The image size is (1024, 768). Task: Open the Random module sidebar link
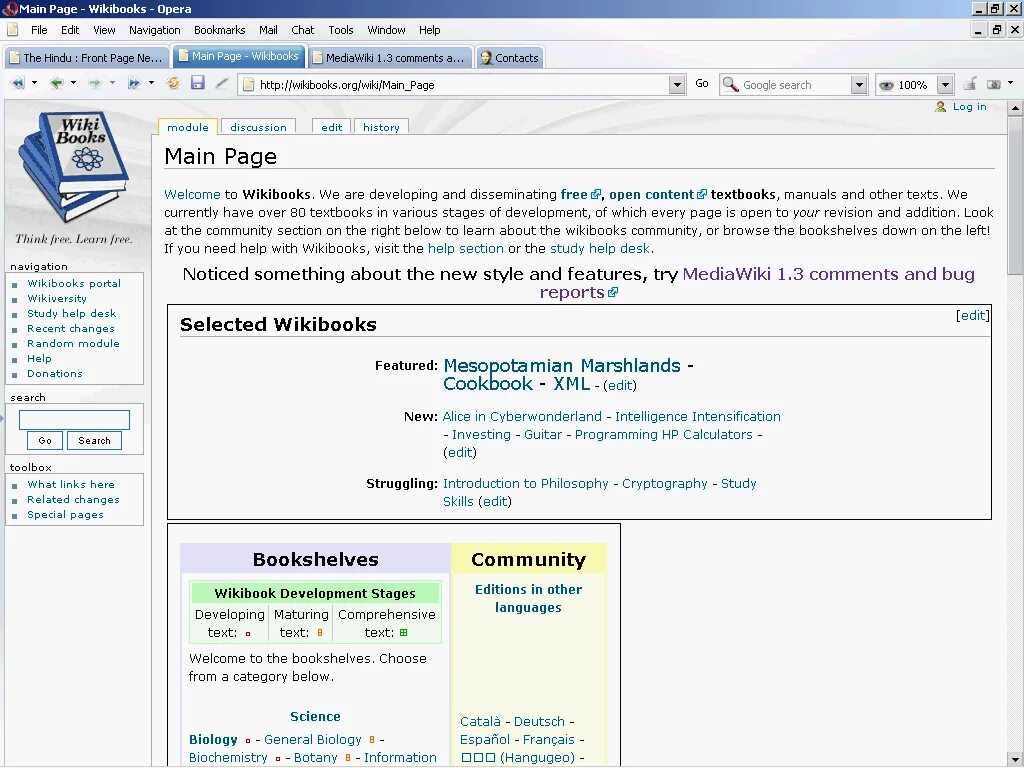pos(73,344)
